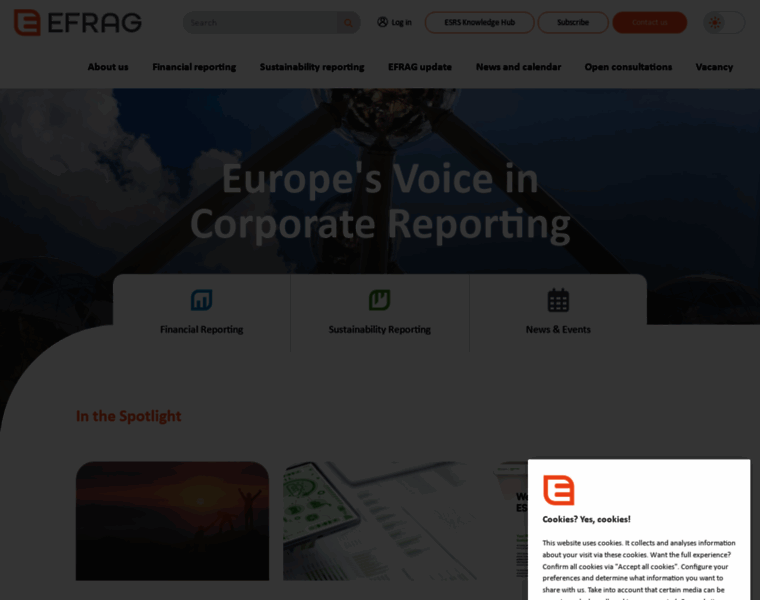
Task: Click the search magnifier icon
Action: [x=348, y=23]
